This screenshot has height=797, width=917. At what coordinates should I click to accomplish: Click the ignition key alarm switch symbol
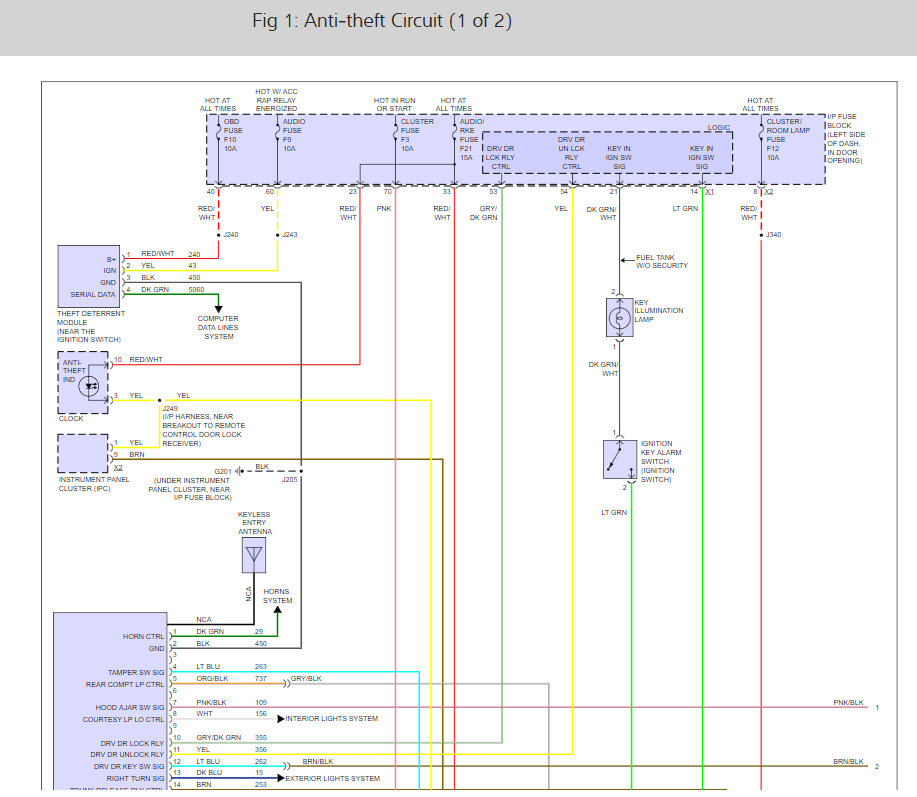[620, 460]
